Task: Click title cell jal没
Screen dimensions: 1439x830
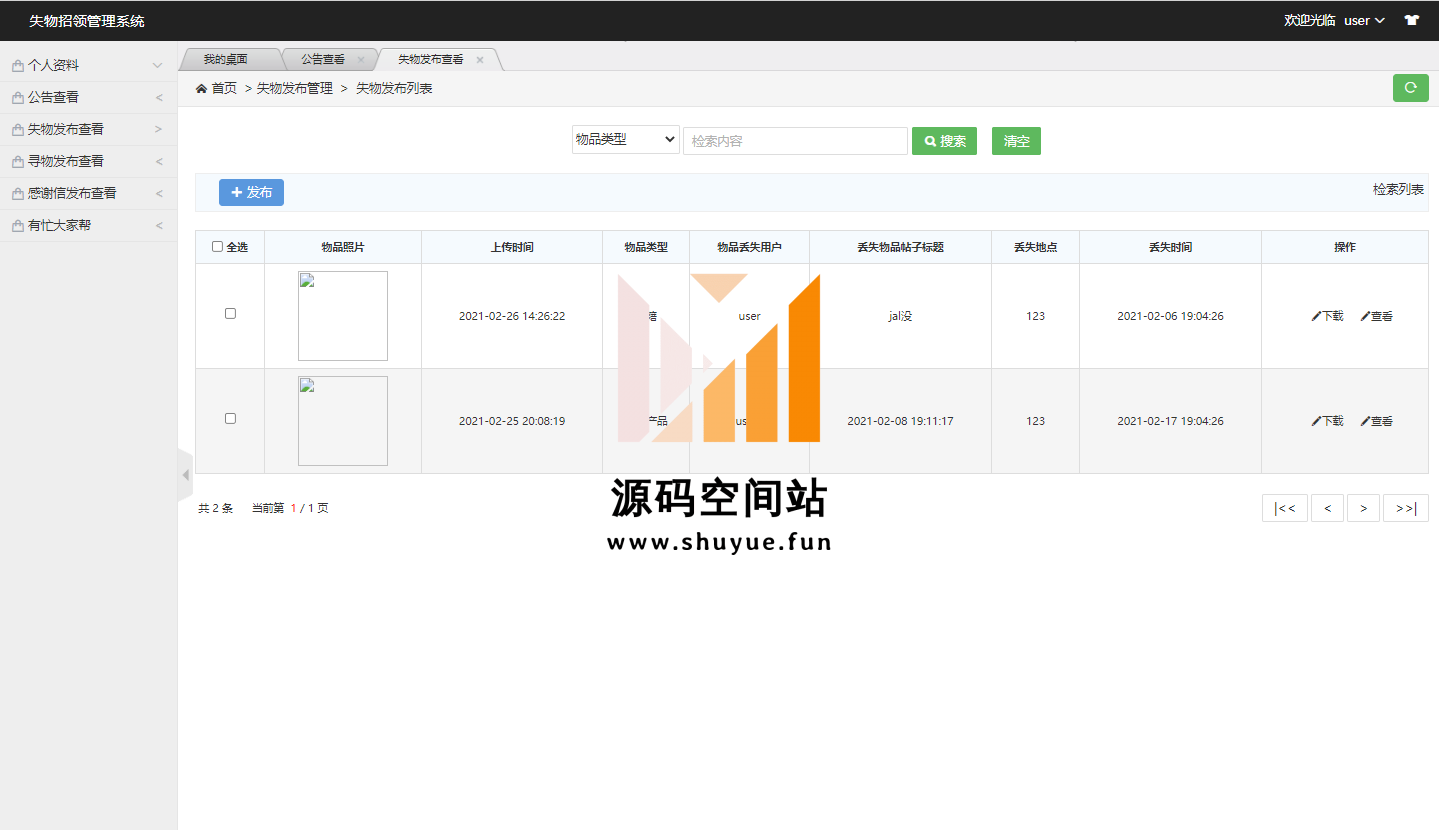Action: point(900,316)
